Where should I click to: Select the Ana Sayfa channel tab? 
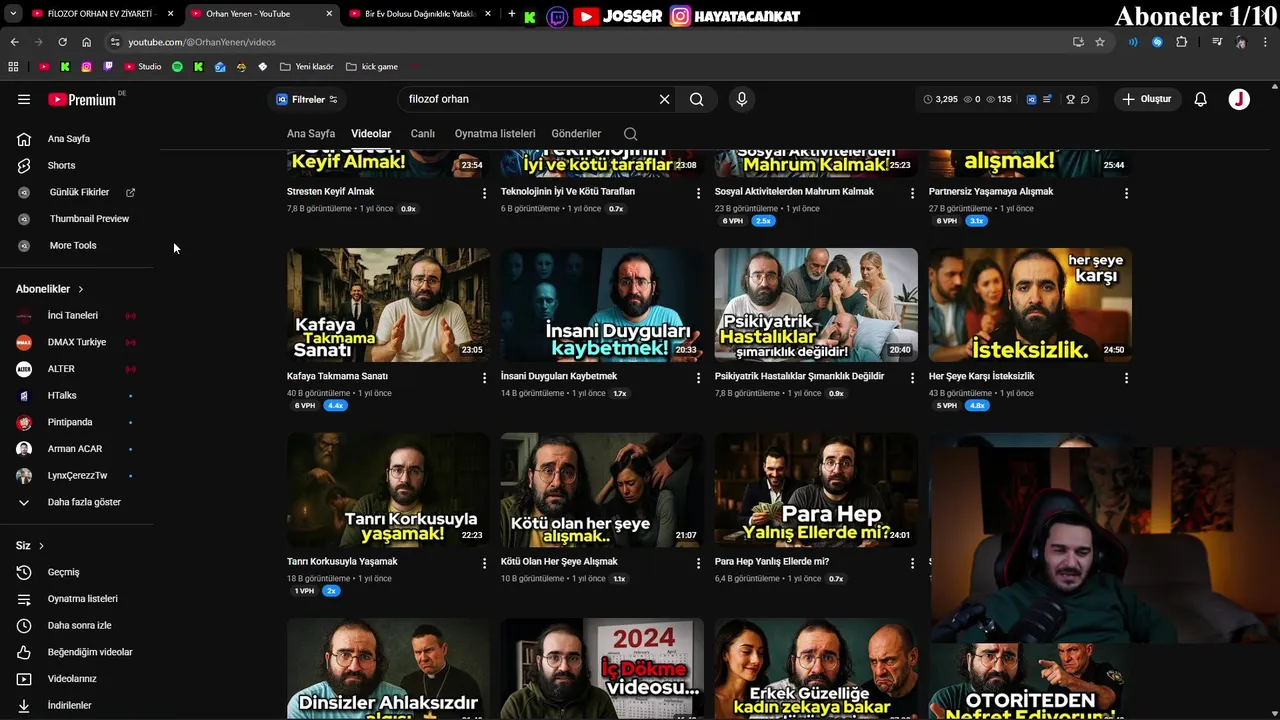[x=311, y=134]
